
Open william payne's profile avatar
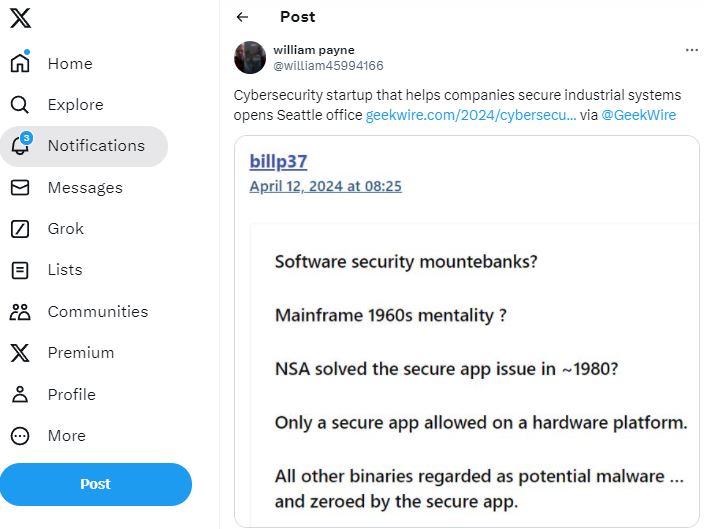pyautogui.click(x=250, y=57)
